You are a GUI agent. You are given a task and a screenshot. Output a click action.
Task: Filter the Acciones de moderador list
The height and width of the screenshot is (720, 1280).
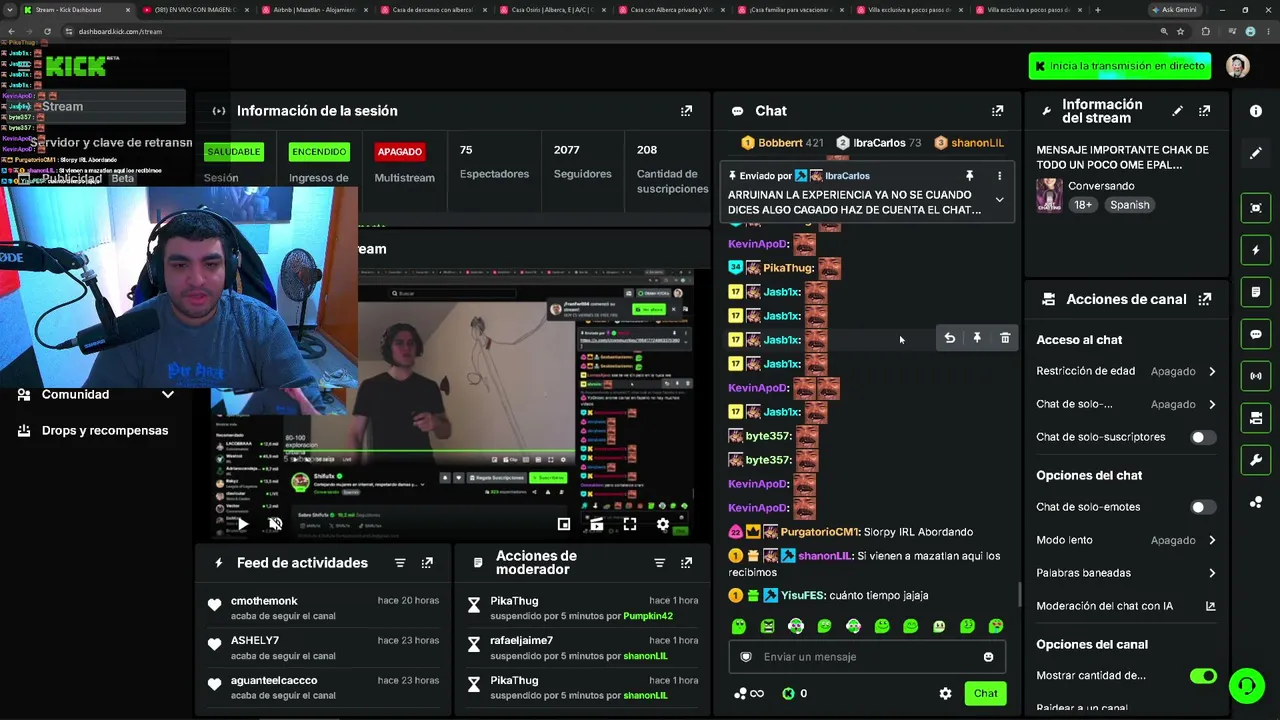point(659,563)
